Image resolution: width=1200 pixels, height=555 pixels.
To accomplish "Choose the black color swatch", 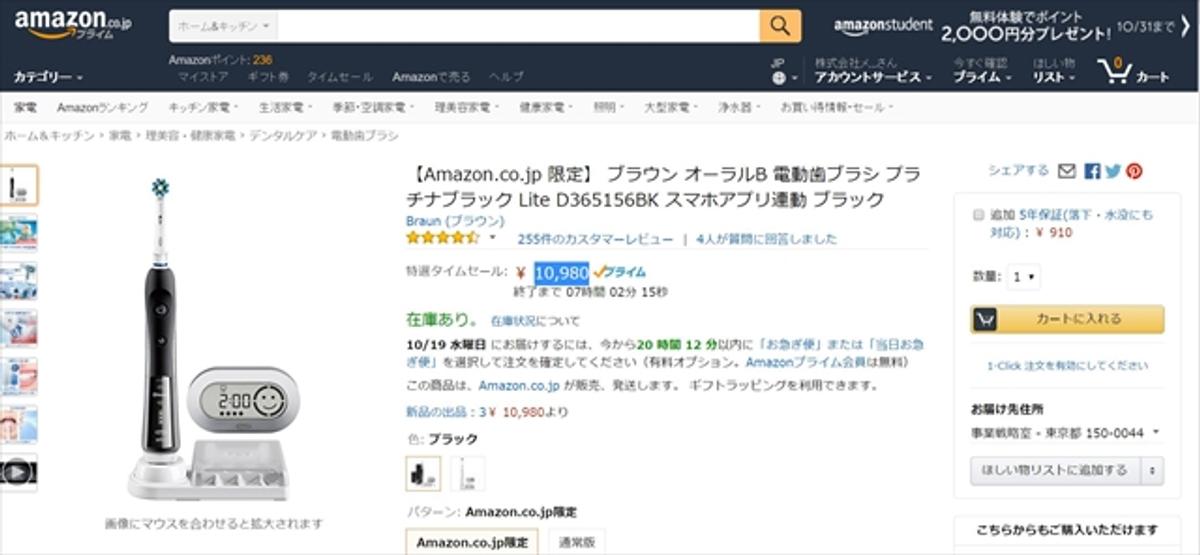I will click(x=423, y=473).
